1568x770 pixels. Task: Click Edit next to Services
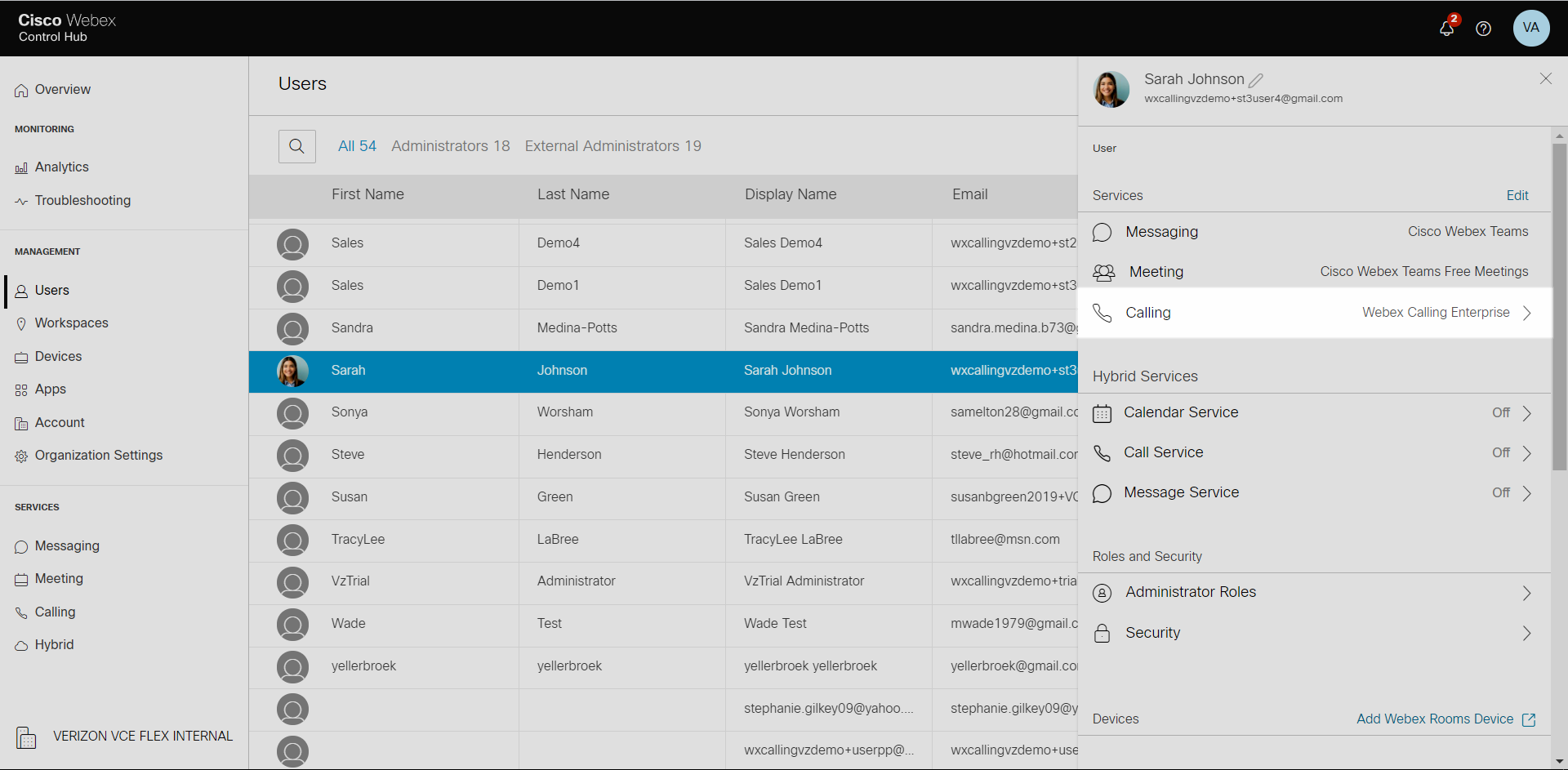point(1517,196)
